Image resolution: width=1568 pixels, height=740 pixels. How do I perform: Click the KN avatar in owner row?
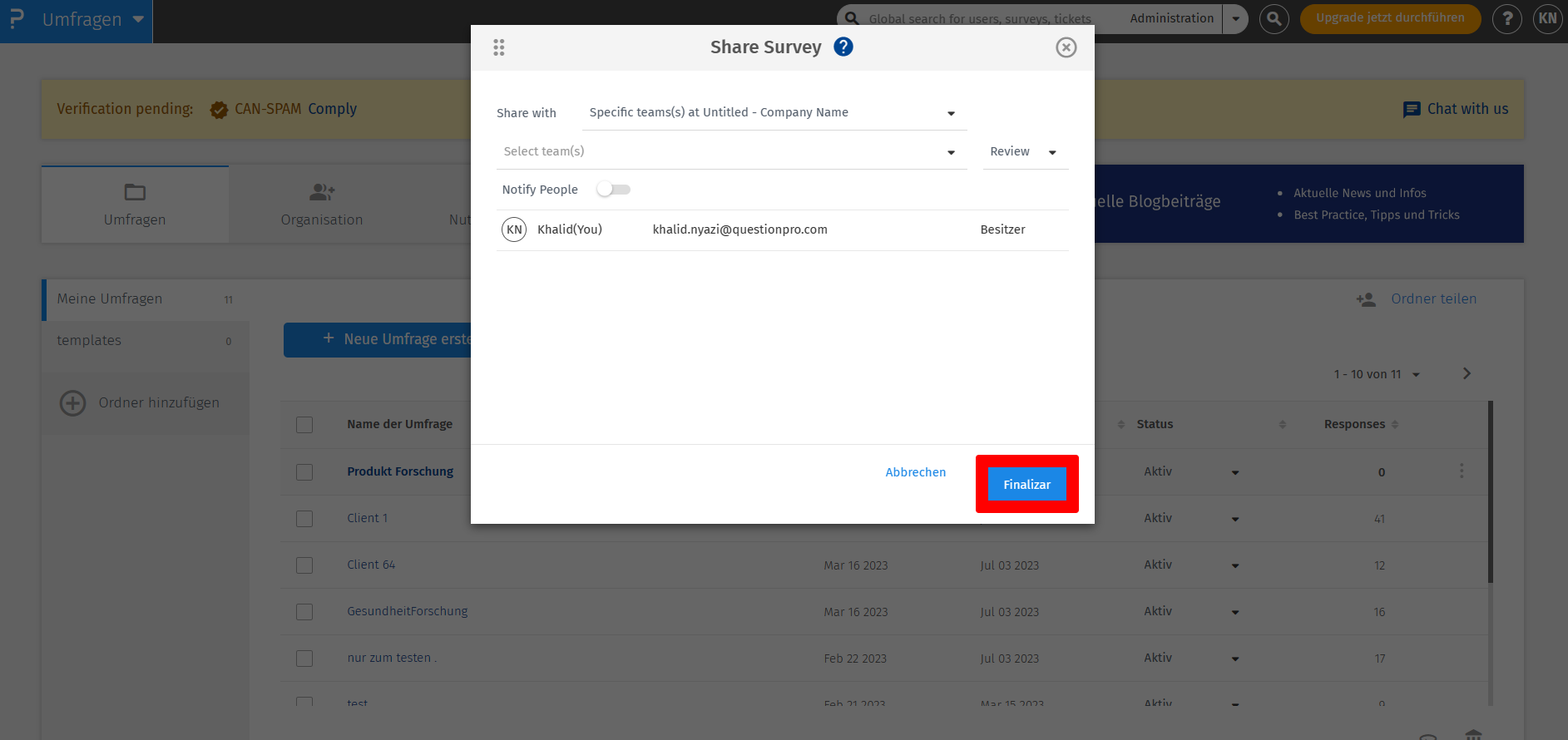(x=514, y=229)
